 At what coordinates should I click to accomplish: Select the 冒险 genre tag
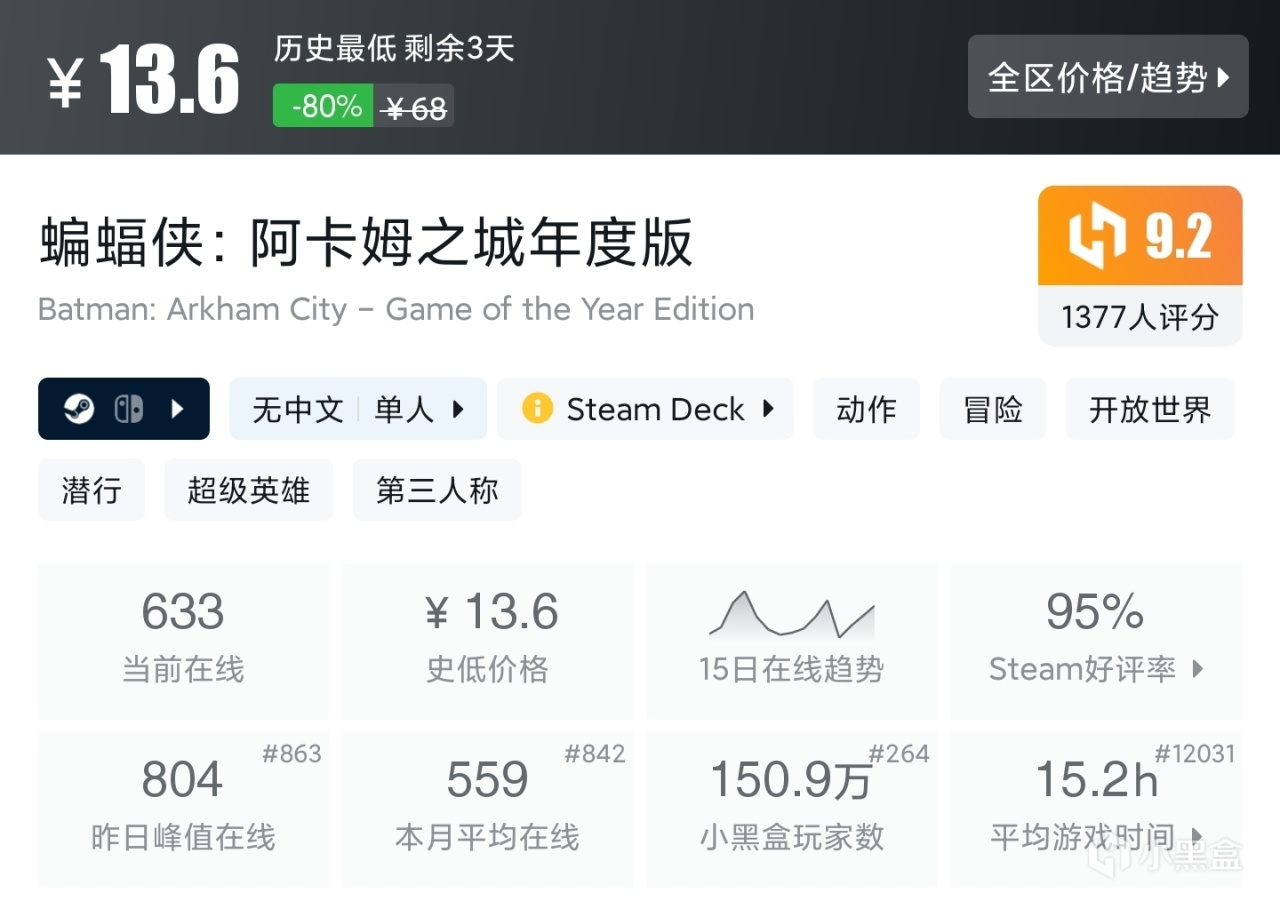[992, 409]
